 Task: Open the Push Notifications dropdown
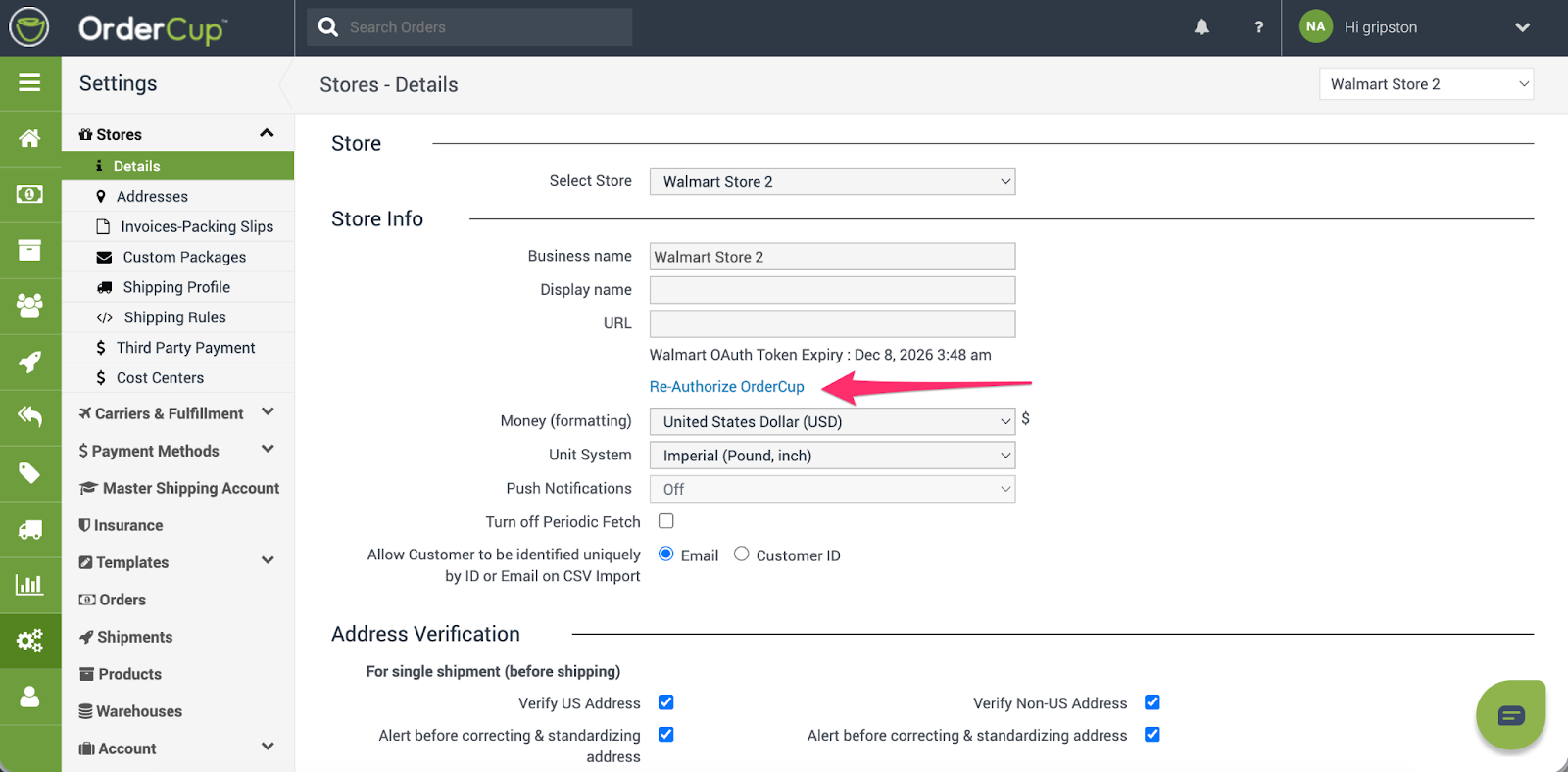pyautogui.click(x=832, y=489)
